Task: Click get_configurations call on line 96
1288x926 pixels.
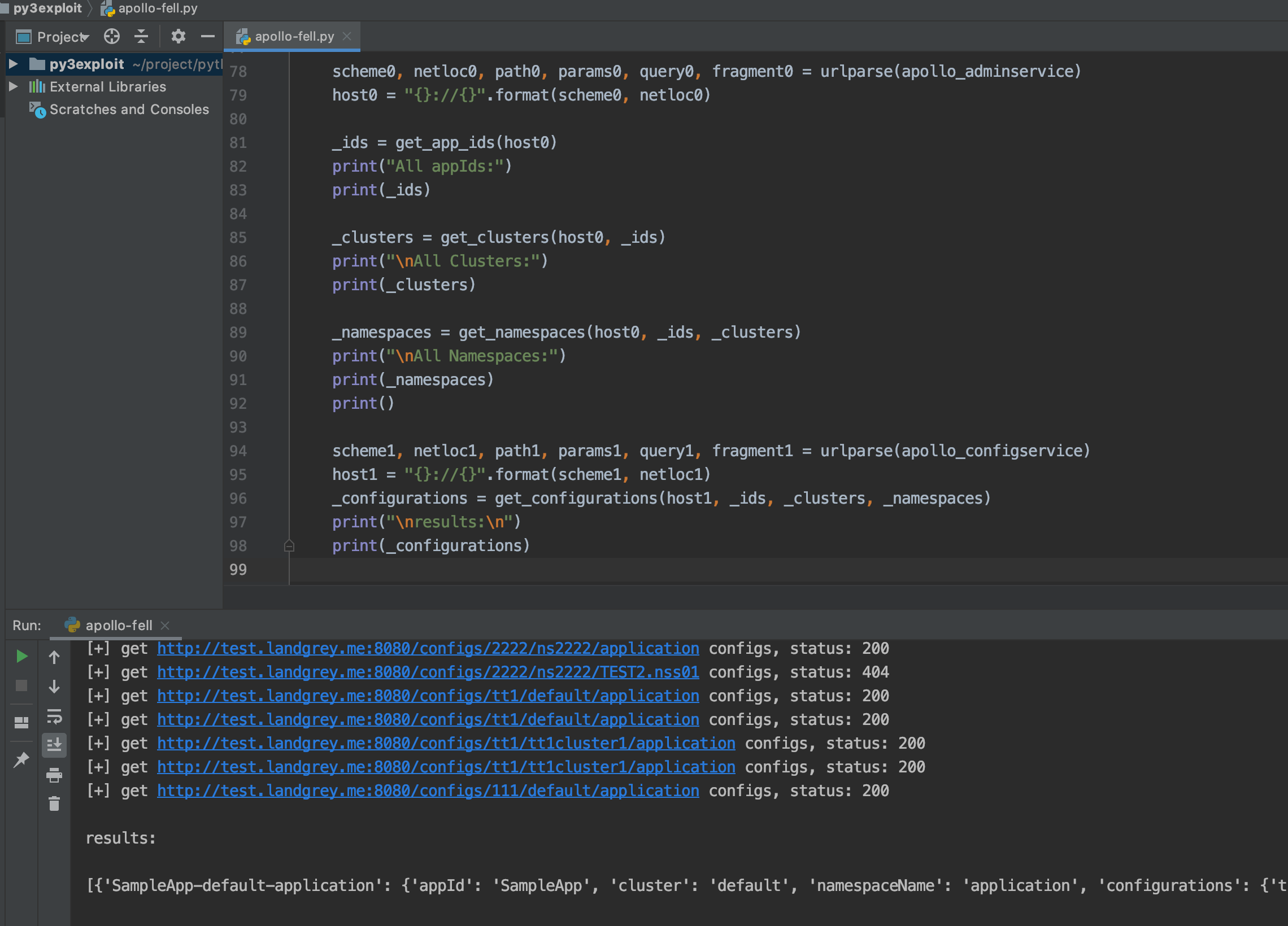Action: pyautogui.click(x=742, y=499)
